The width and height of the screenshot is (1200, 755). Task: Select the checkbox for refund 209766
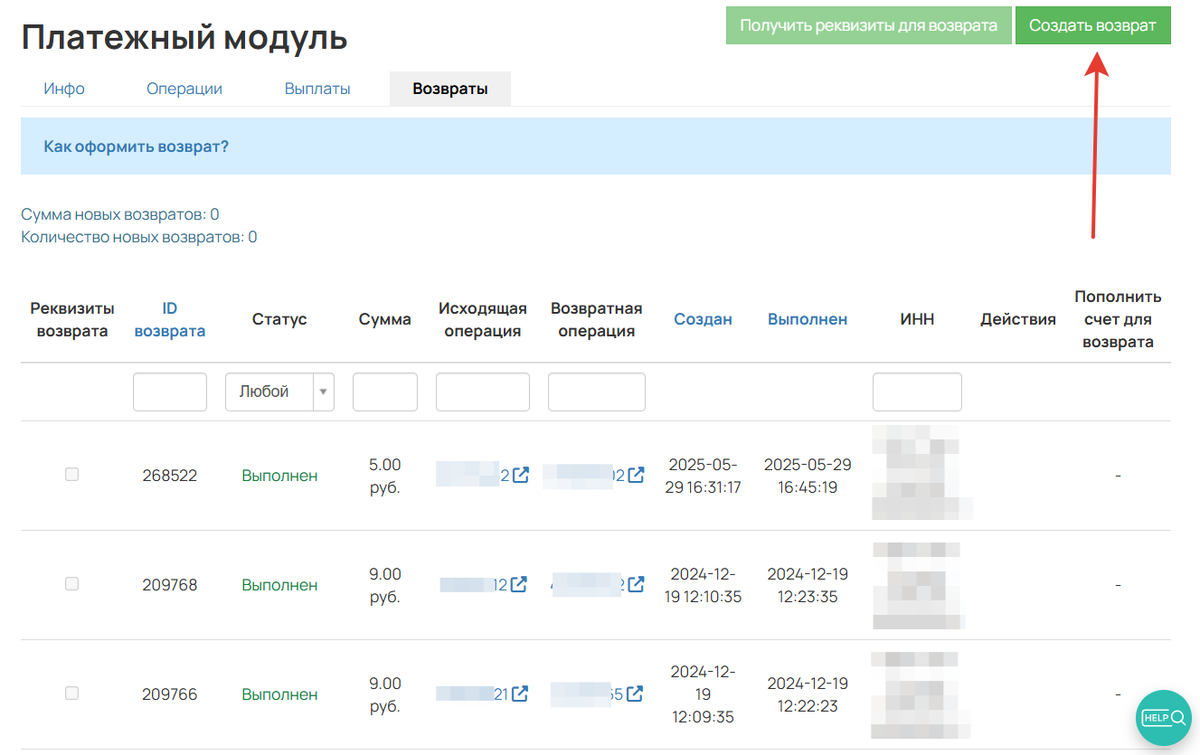point(71,693)
